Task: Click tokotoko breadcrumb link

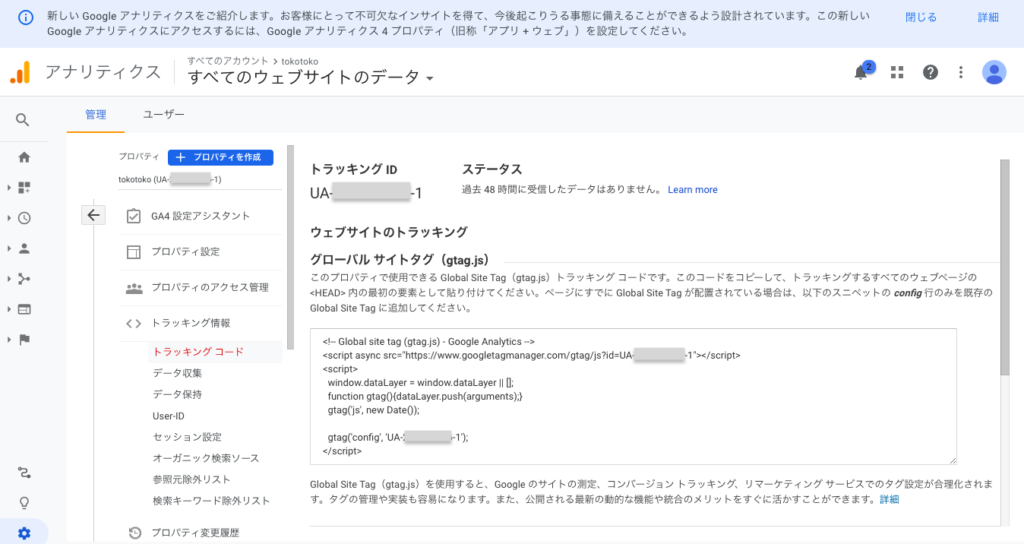Action: tap(300, 61)
